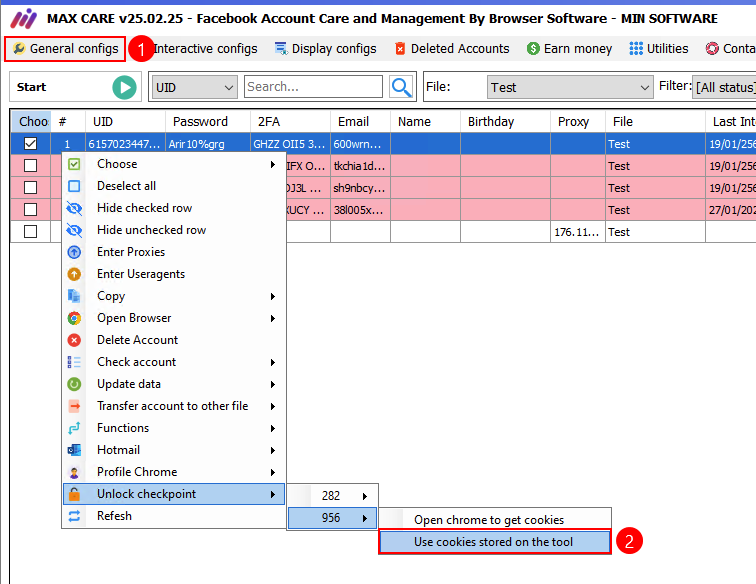
Task: Uncheck the row 1 checkbox
Action: pyautogui.click(x=30, y=144)
